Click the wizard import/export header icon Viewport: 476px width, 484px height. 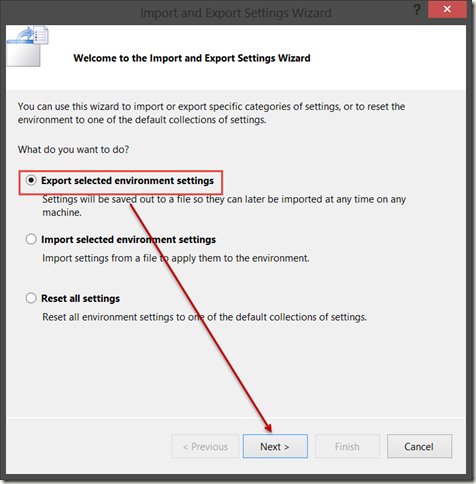[28, 46]
